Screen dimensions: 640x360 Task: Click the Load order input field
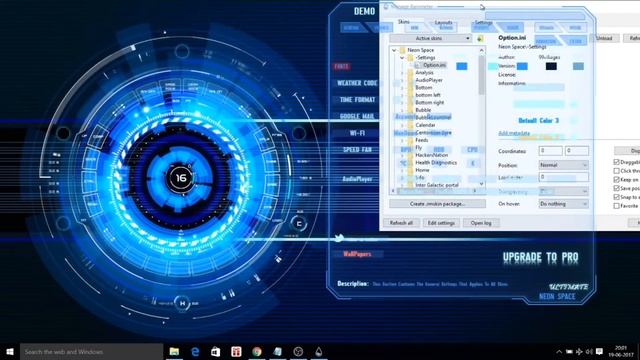(x=564, y=177)
